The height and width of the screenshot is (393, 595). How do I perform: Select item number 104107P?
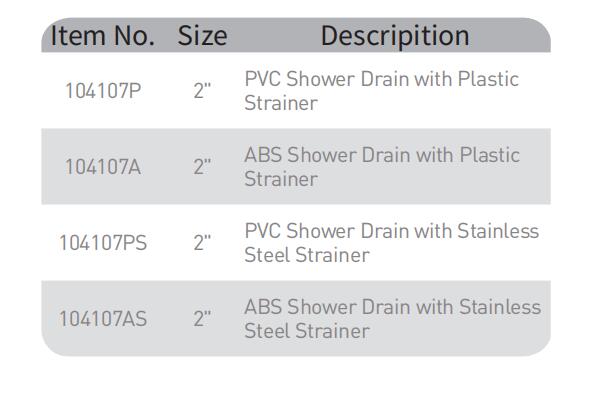(x=103, y=91)
